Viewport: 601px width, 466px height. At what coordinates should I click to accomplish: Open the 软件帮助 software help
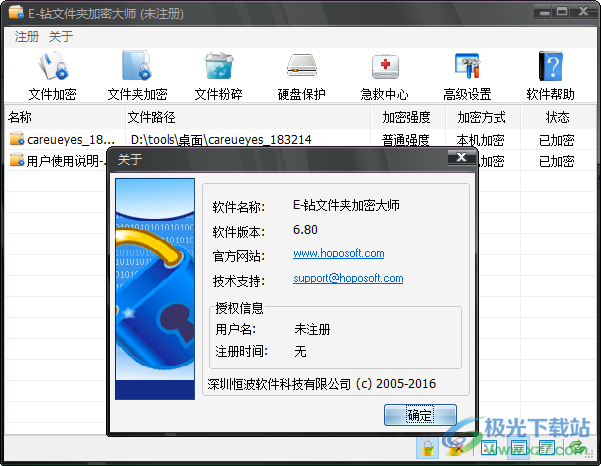pyautogui.click(x=550, y=75)
